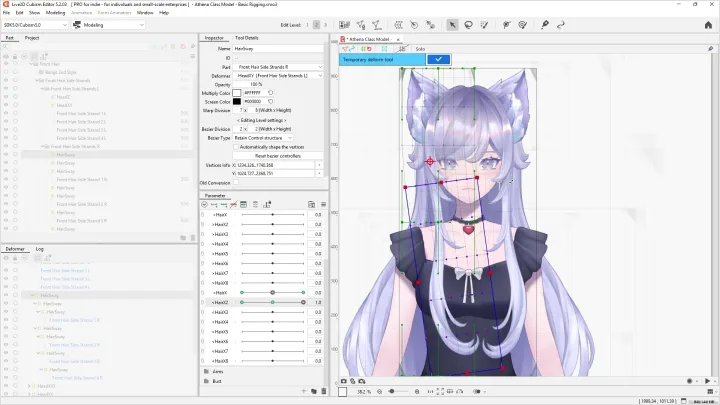720x405 pixels.
Task: Open the Edit menu
Action: pos(19,12)
